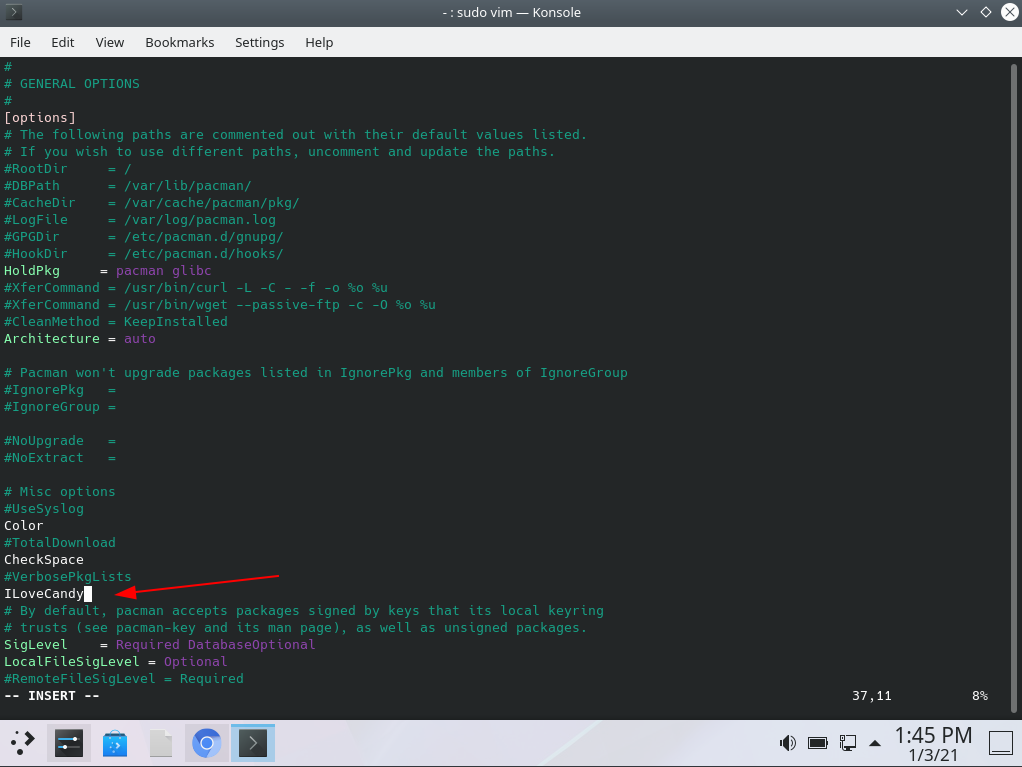
Task: Open the View menu
Action: (109, 42)
